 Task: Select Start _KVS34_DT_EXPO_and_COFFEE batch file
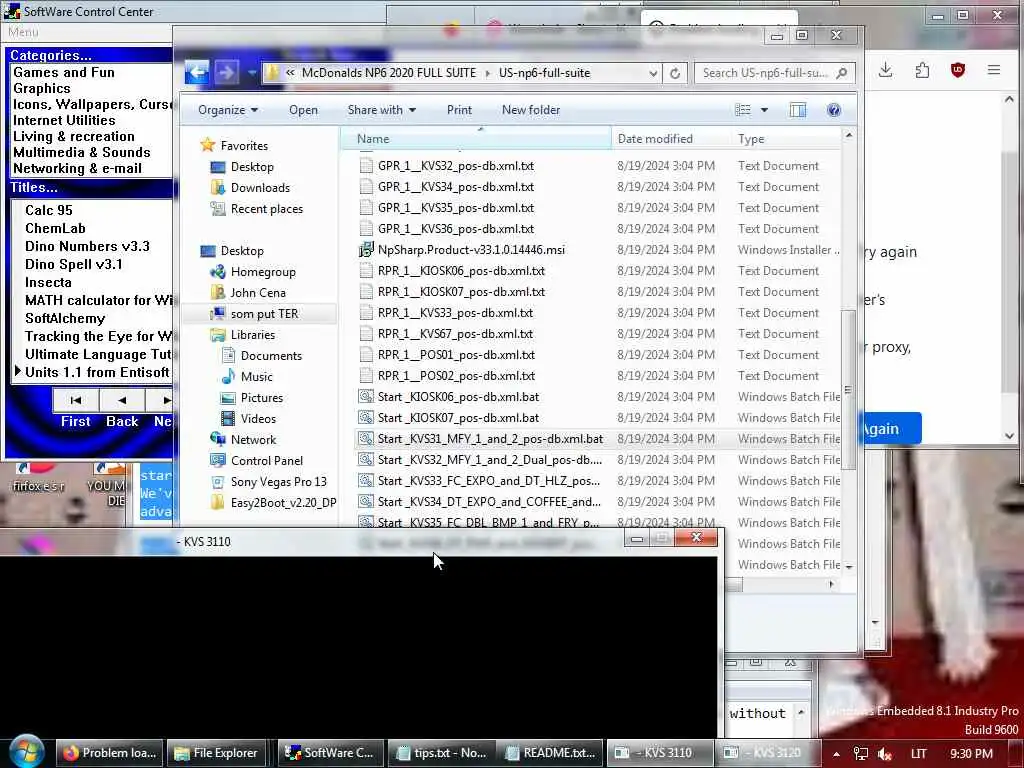pyautogui.click(x=488, y=502)
